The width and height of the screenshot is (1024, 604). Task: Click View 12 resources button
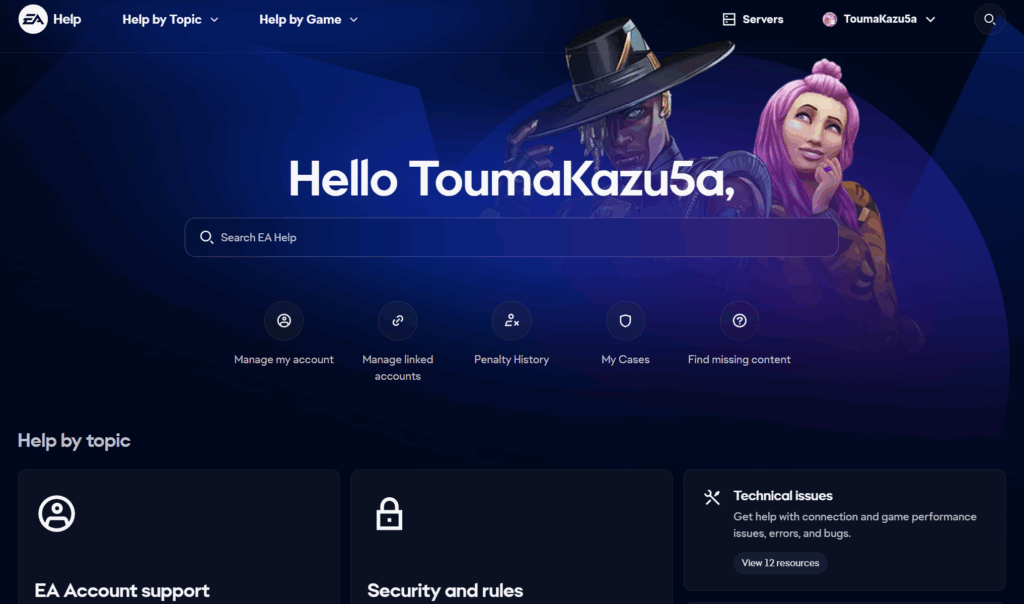click(x=780, y=563)
